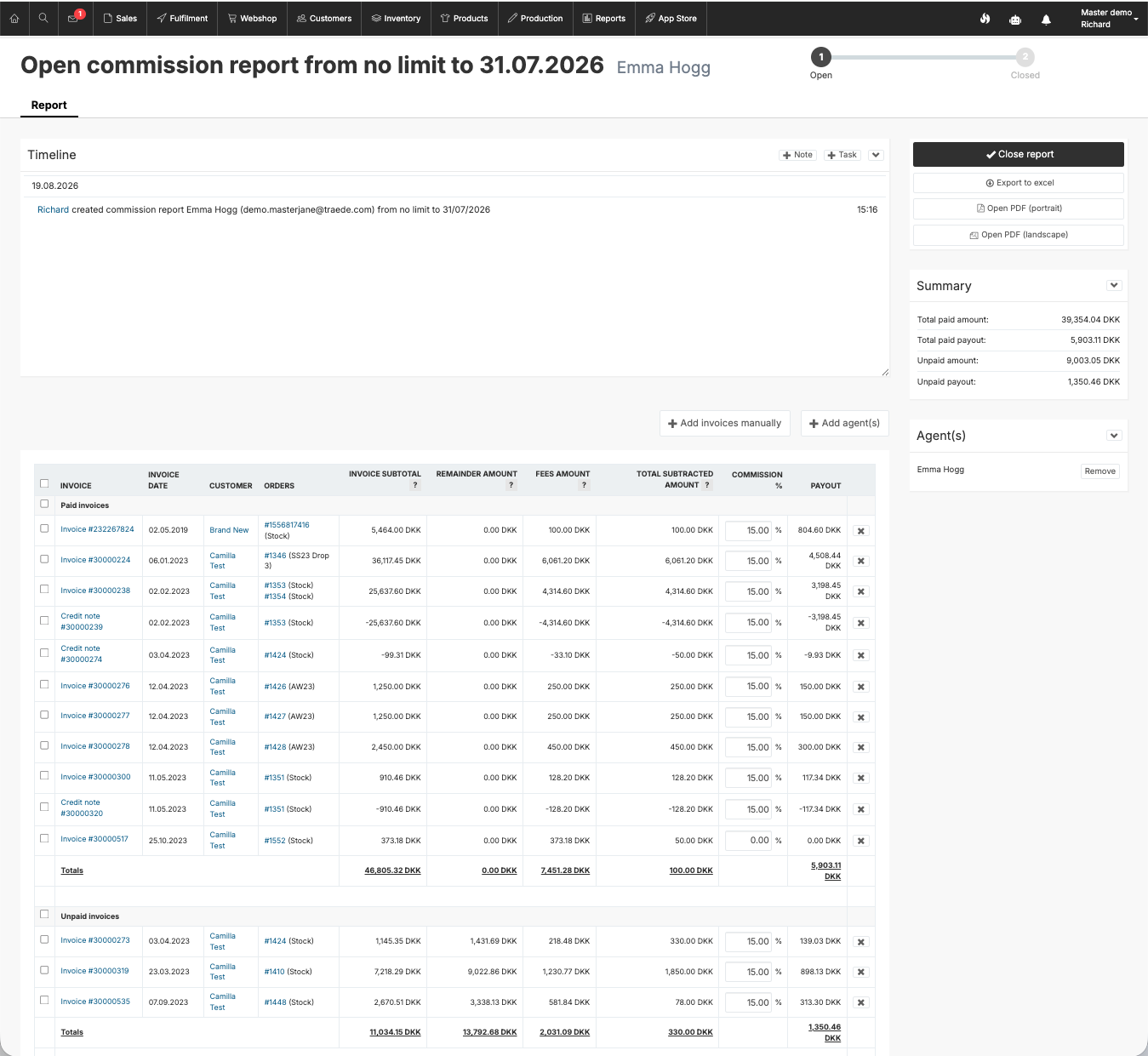Viewport: 1148px width, 1056px height.
Task: Remove agent Emma Hogg
Action: (x=1099, y=471)
